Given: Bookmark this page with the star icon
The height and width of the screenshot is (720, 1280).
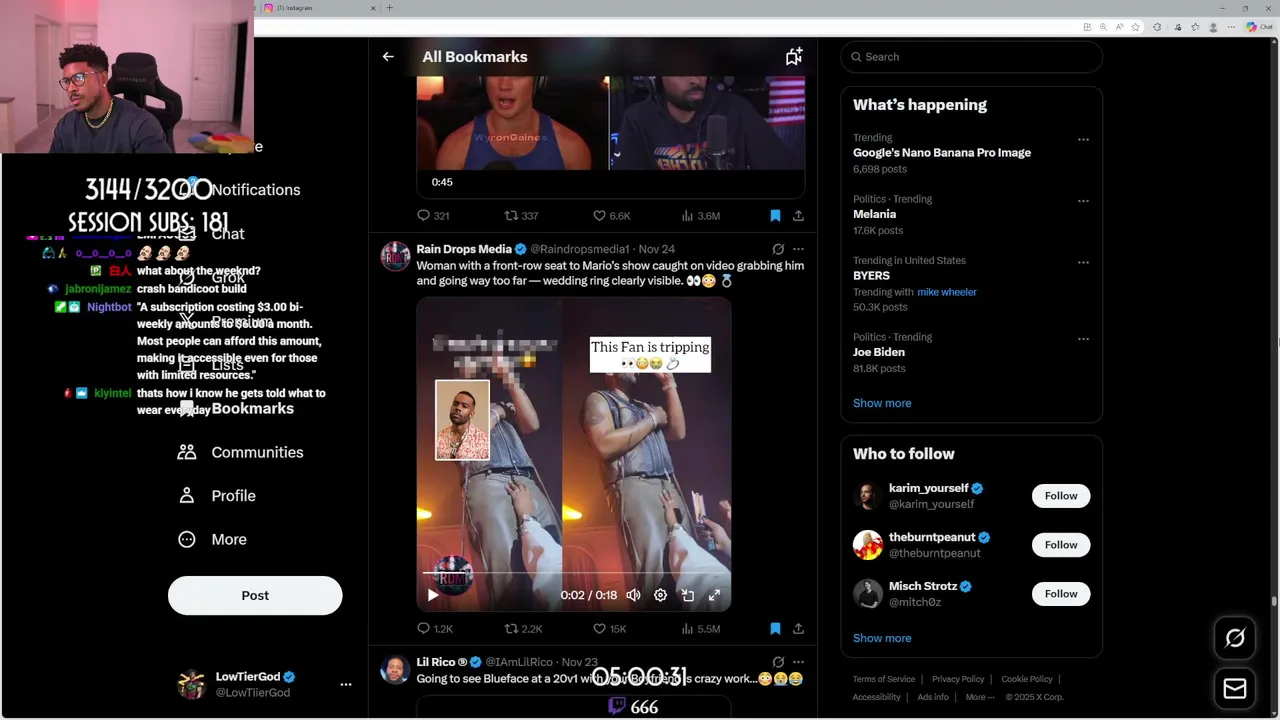Looking at the screenshot, I should point(1136,27).
